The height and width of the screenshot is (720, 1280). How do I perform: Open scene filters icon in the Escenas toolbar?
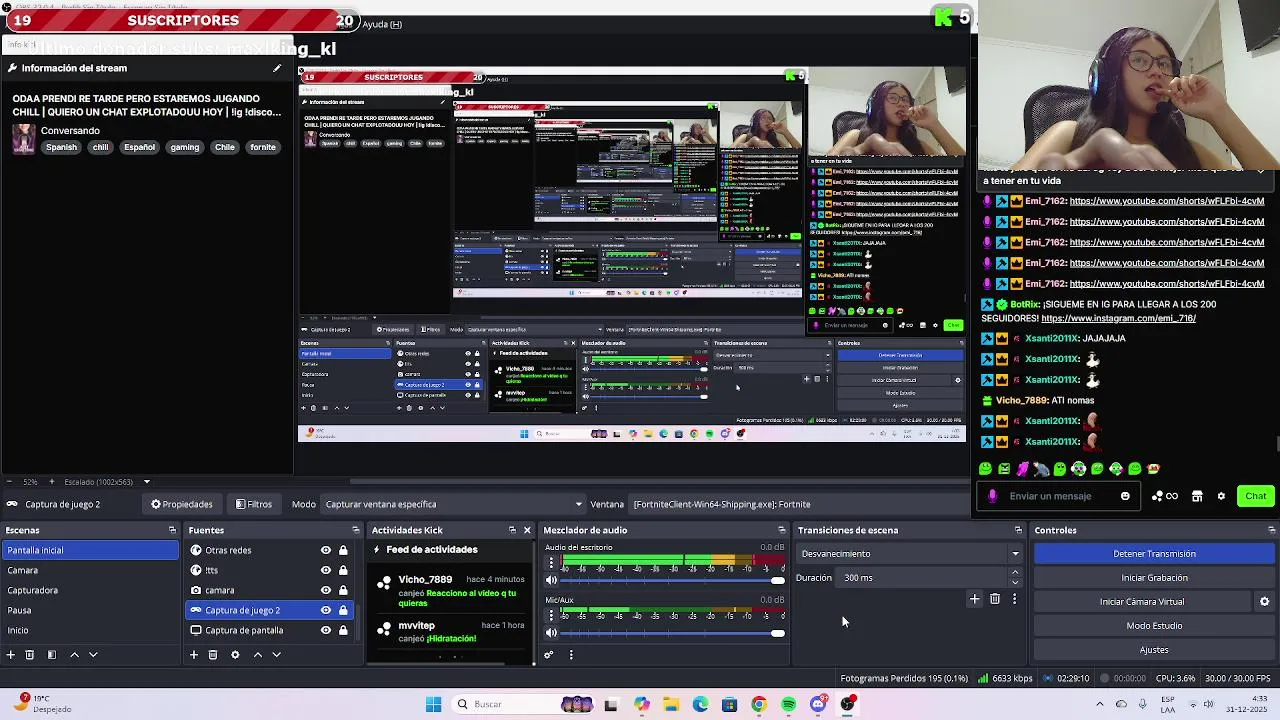click(x=51, y=655)
